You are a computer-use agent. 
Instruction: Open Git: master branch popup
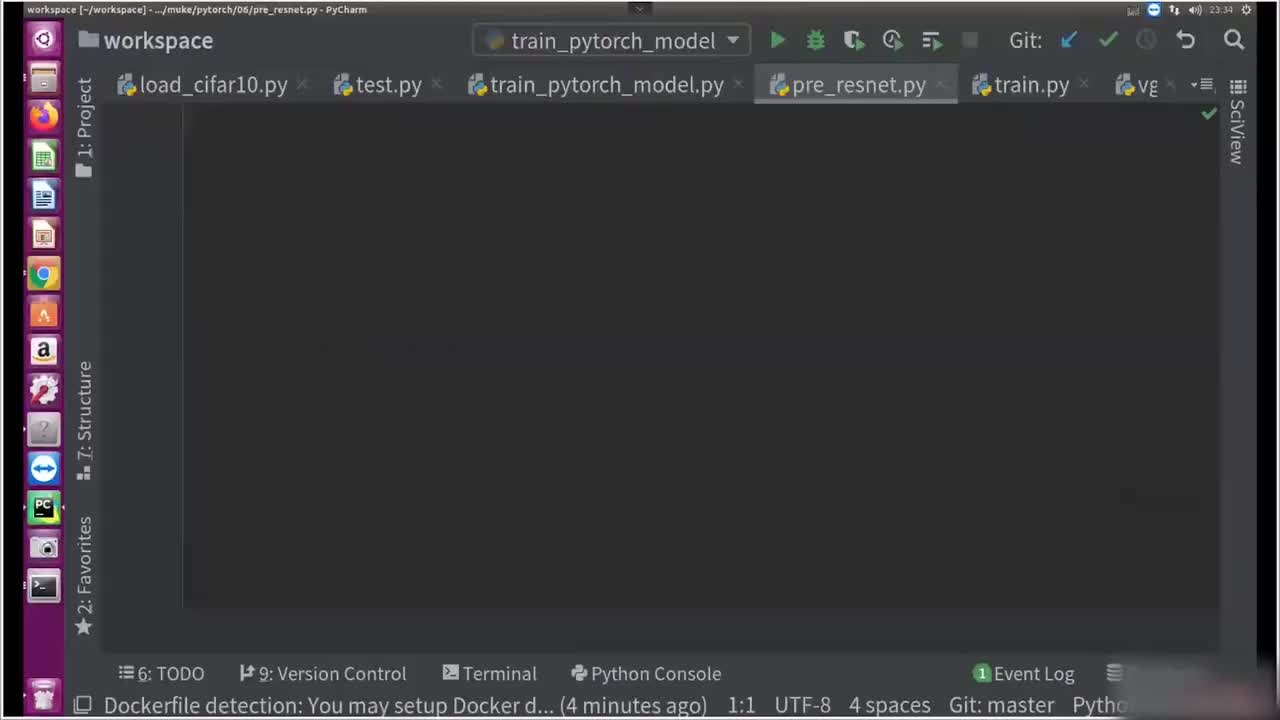(1001, 705)
